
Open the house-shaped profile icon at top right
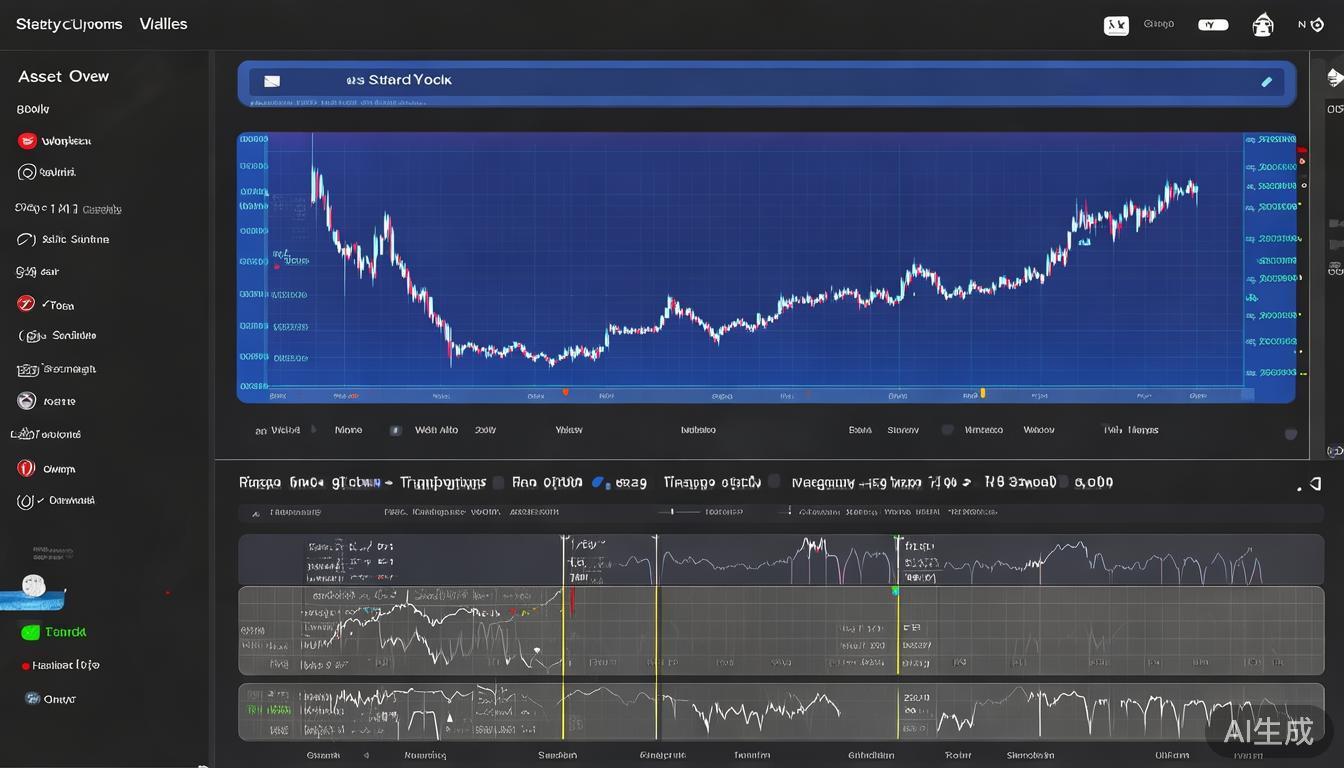(1263, 25)
